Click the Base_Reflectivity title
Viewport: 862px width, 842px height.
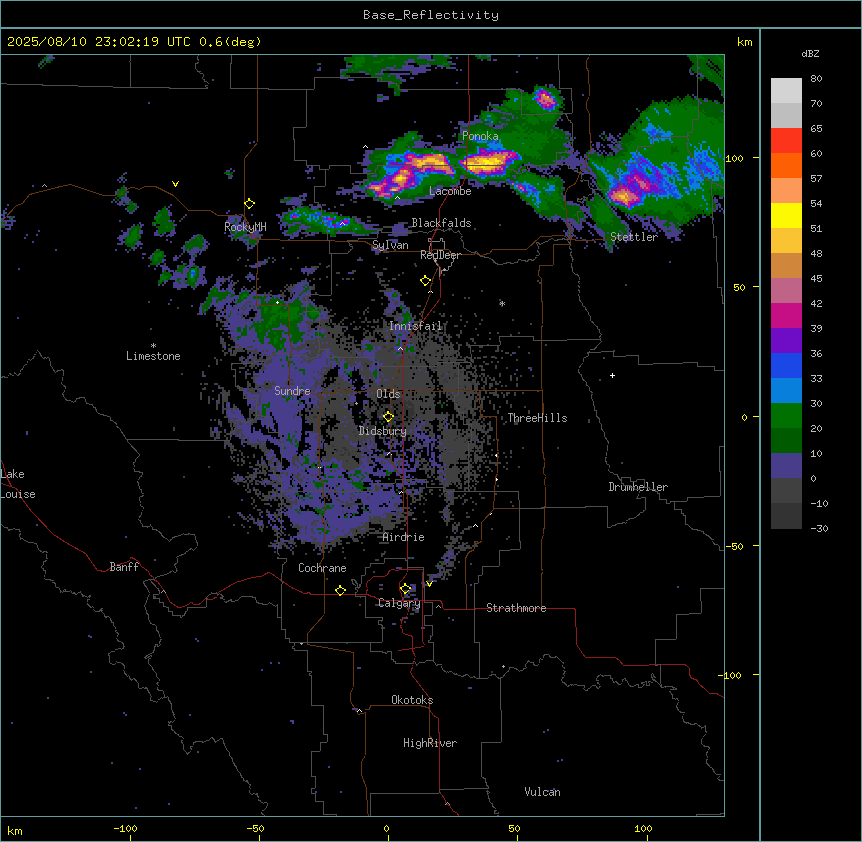point(431,15)
